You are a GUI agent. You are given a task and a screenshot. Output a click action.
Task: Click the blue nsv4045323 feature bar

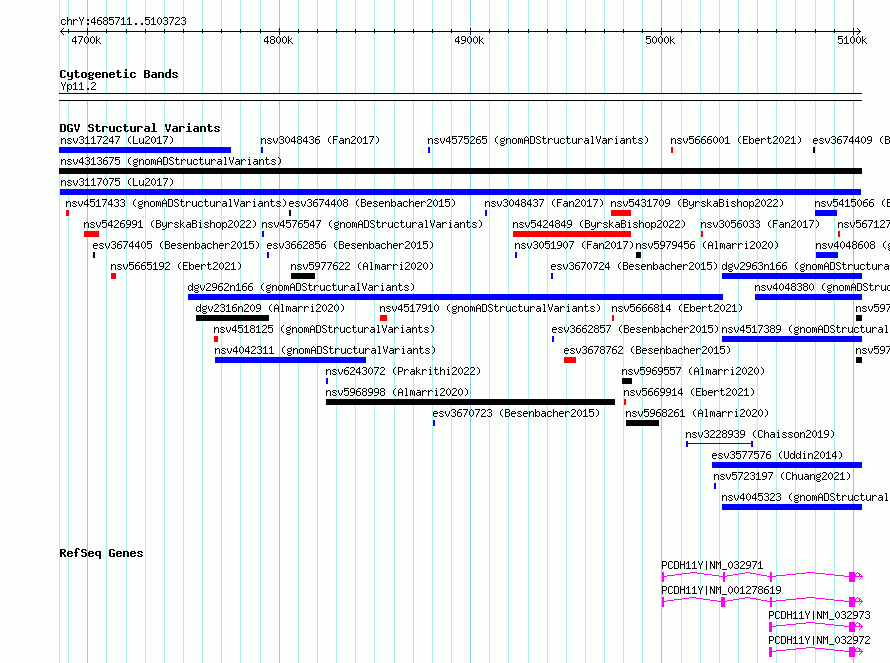click(792, 507)
